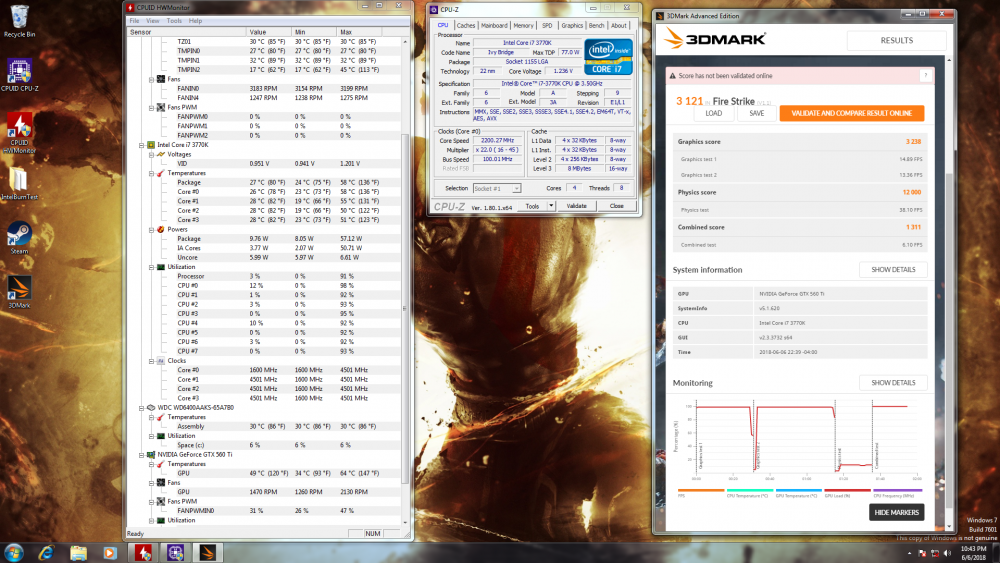Toggle the CPU Temperature series in the legend
The width and height of the screenshot is (1000, 563).
point(749,492)
